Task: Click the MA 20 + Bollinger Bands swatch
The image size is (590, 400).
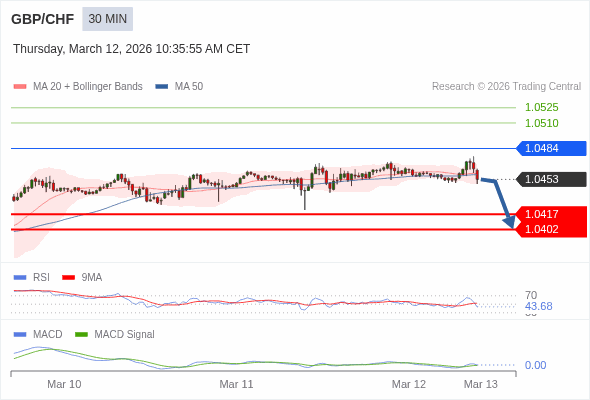Action: click(x=20, y=87)
